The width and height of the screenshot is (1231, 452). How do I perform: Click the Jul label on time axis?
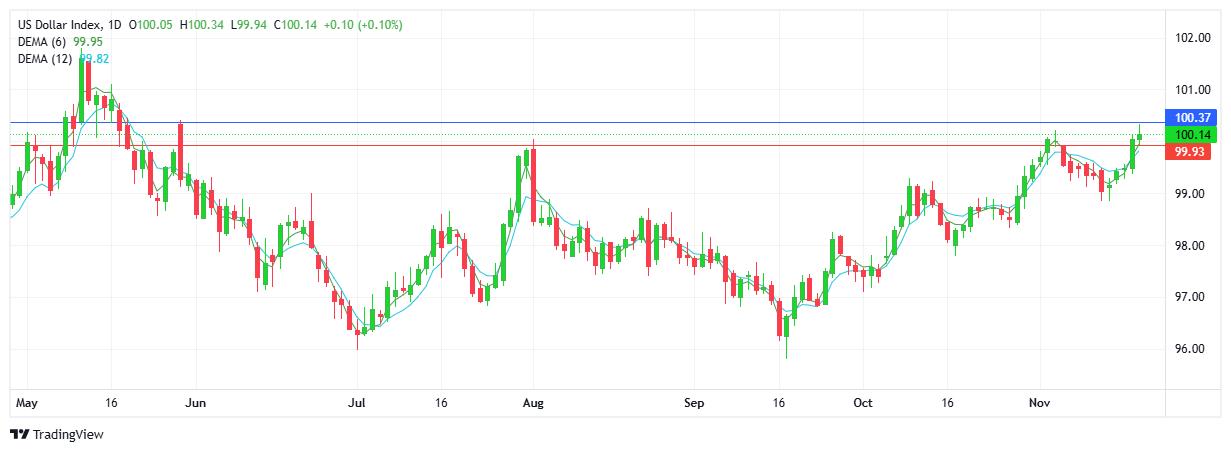[356, 403]
